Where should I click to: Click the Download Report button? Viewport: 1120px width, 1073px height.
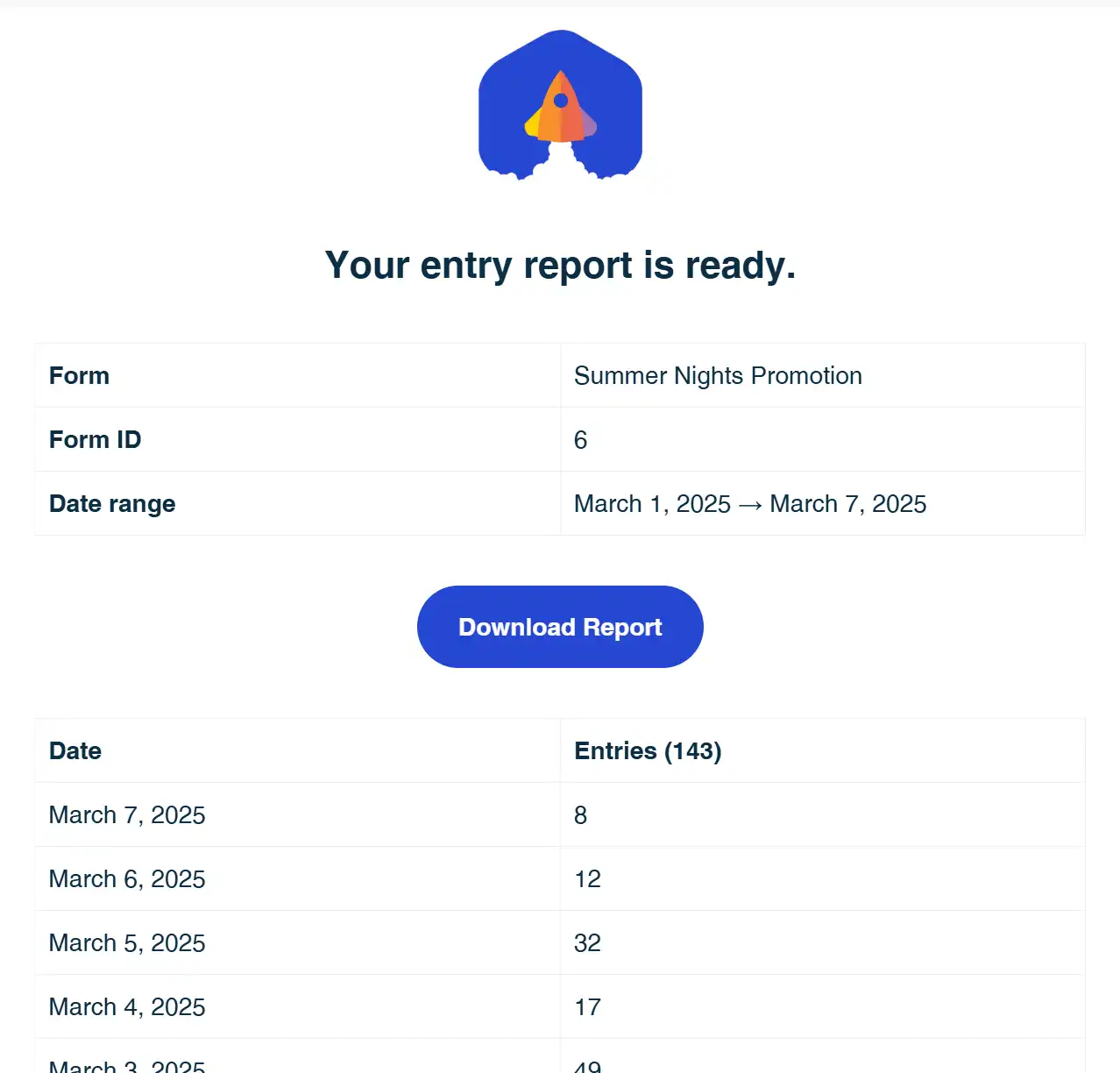click(x=560, y=627)
